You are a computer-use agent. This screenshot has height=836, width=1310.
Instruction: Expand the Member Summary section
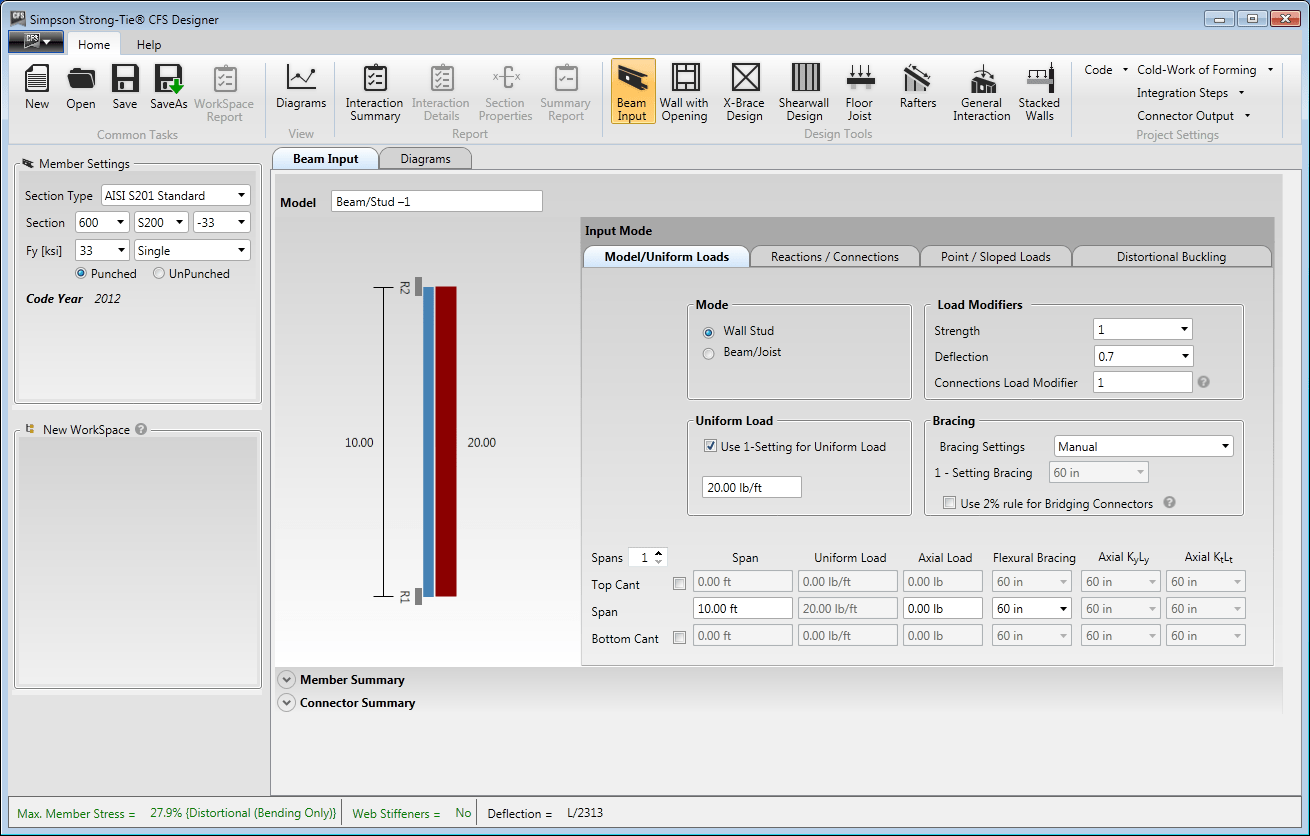point(287,679)
